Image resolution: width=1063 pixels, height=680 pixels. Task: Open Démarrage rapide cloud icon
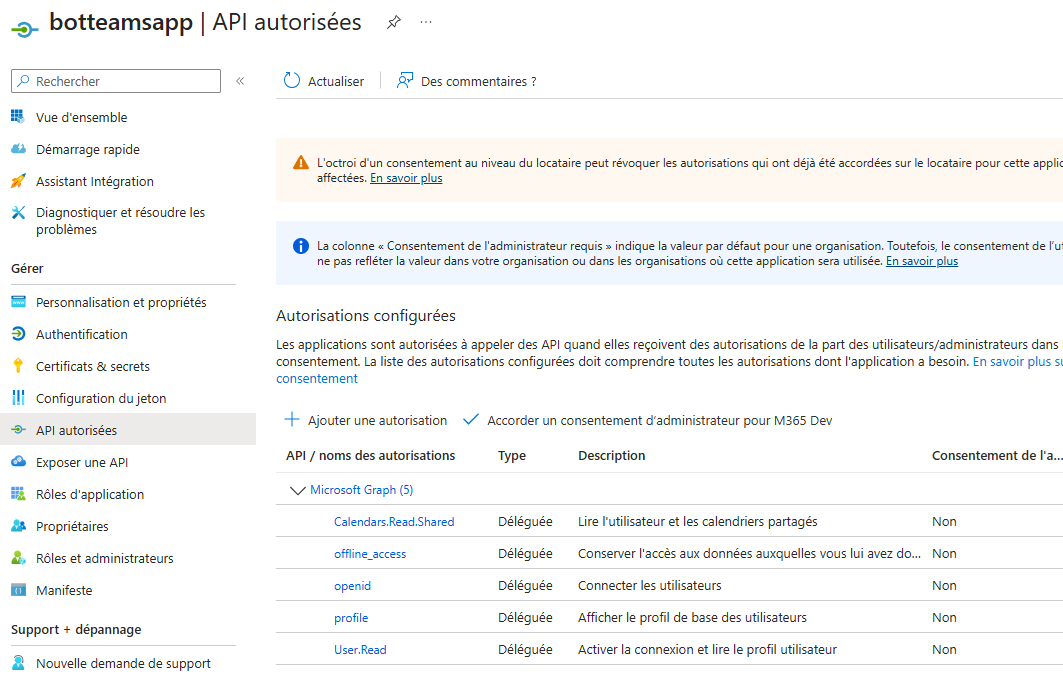pos(18,149)
